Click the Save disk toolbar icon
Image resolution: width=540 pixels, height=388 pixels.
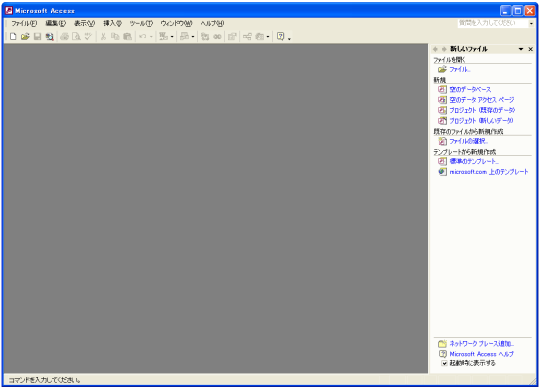37,36
